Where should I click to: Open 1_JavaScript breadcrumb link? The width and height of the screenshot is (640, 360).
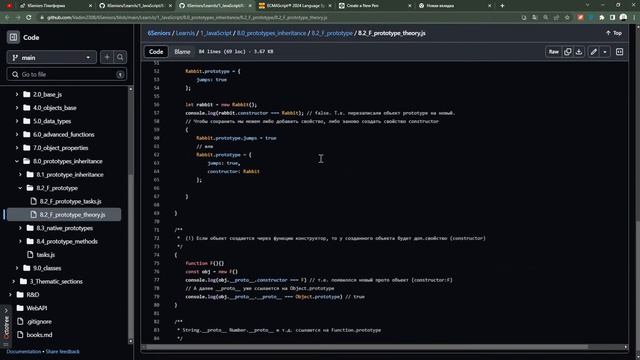coord(216,33)
